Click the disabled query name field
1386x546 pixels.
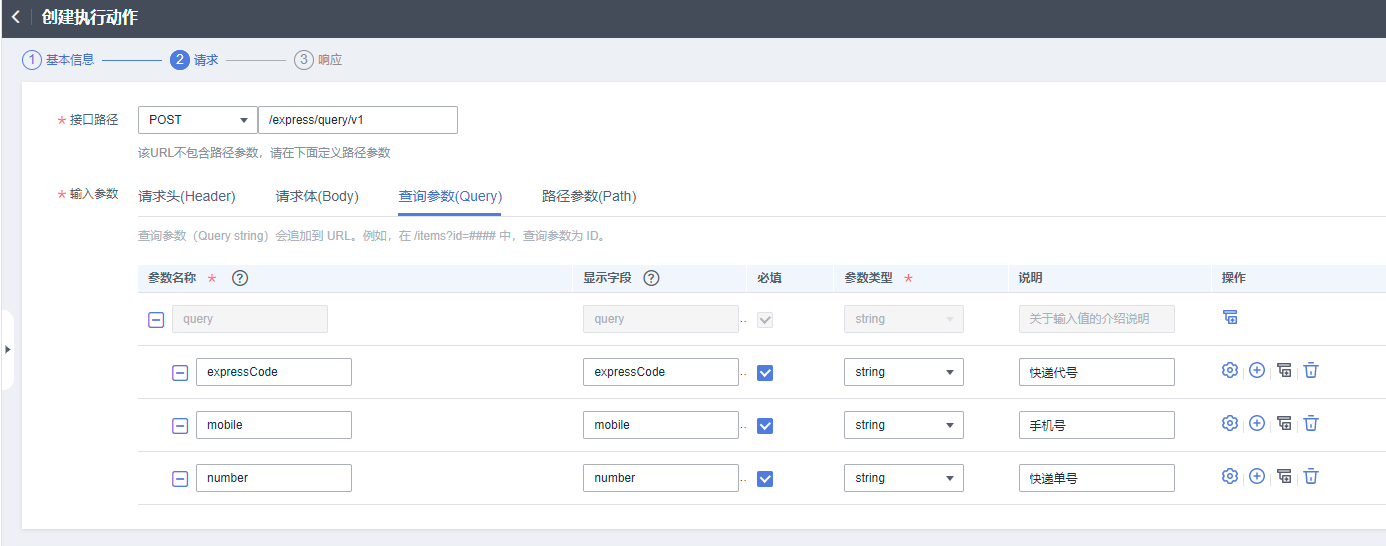(x=250, y=319)
